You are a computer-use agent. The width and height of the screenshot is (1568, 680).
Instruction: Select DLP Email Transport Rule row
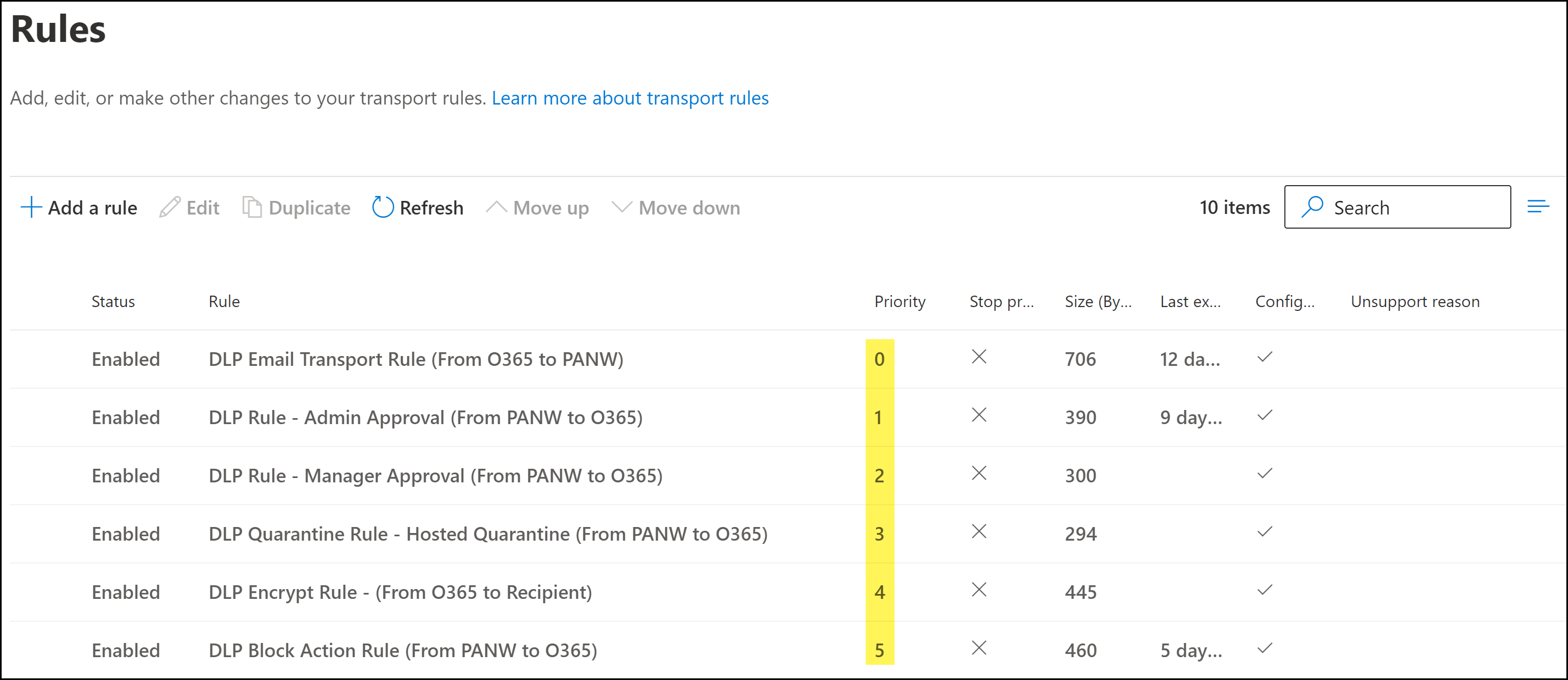click(415, 359)
